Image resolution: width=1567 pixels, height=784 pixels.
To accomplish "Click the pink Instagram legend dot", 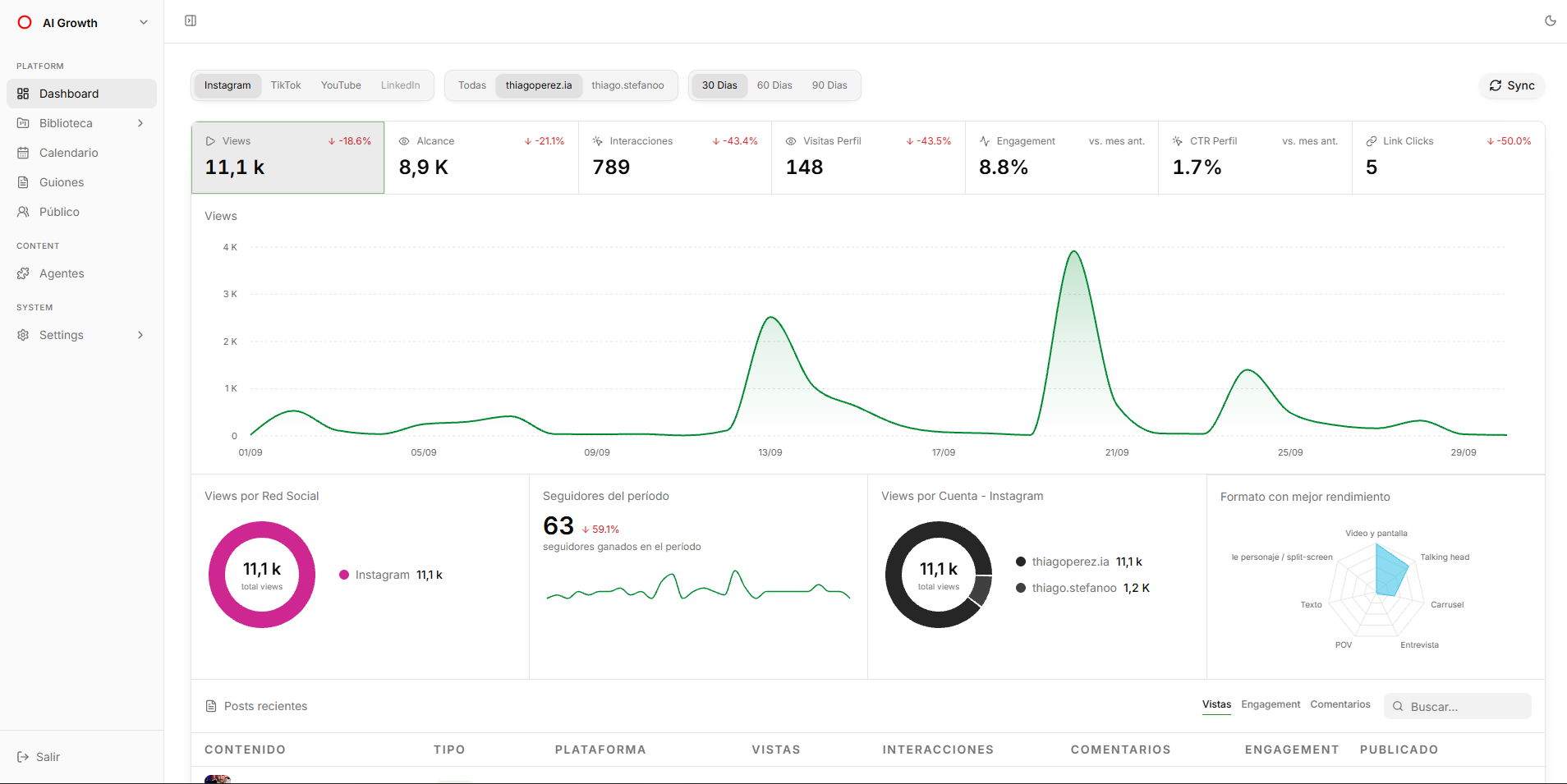I will (344, 575).
